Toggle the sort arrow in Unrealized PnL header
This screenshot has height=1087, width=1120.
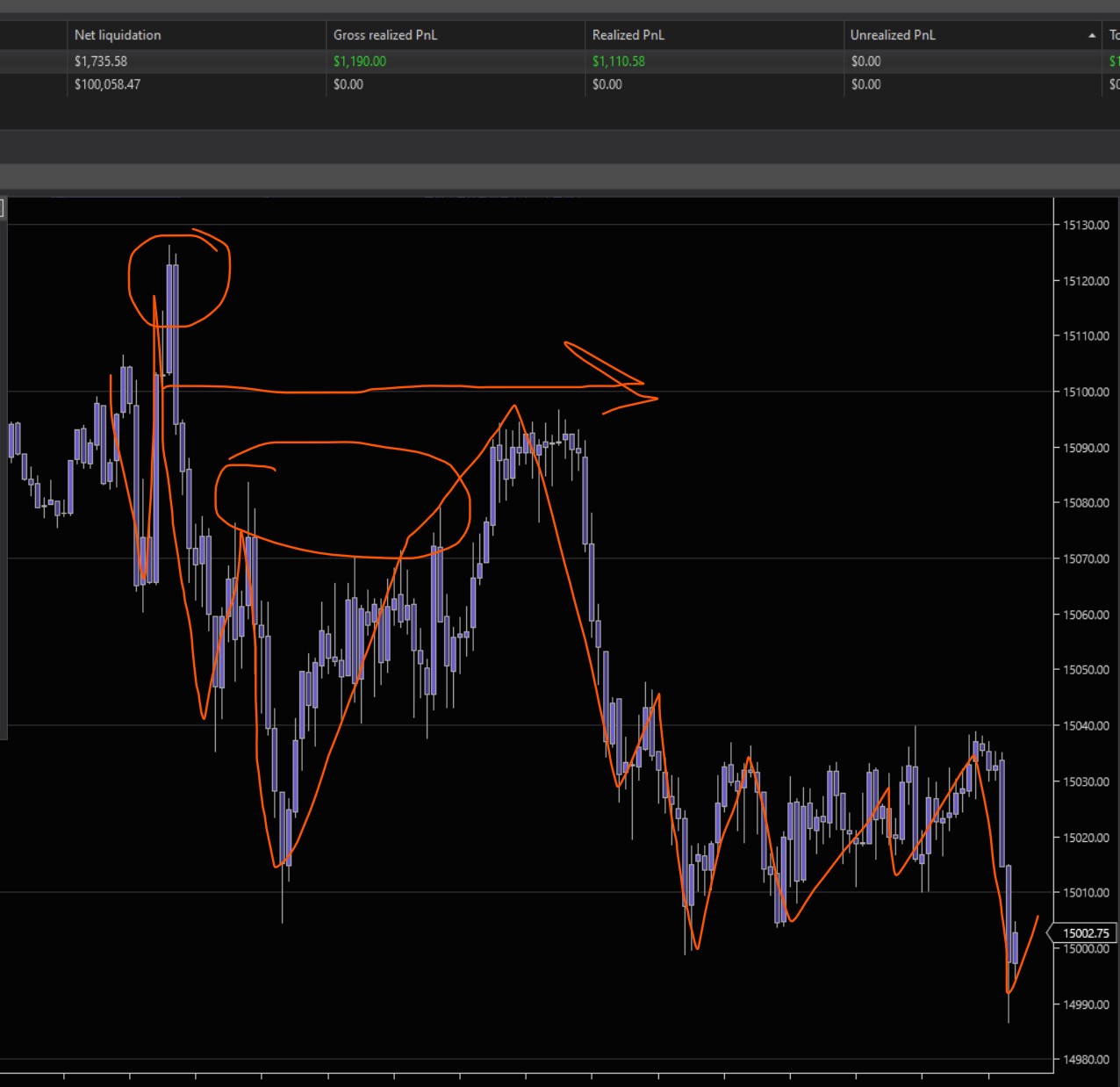tap(1091, 36)
